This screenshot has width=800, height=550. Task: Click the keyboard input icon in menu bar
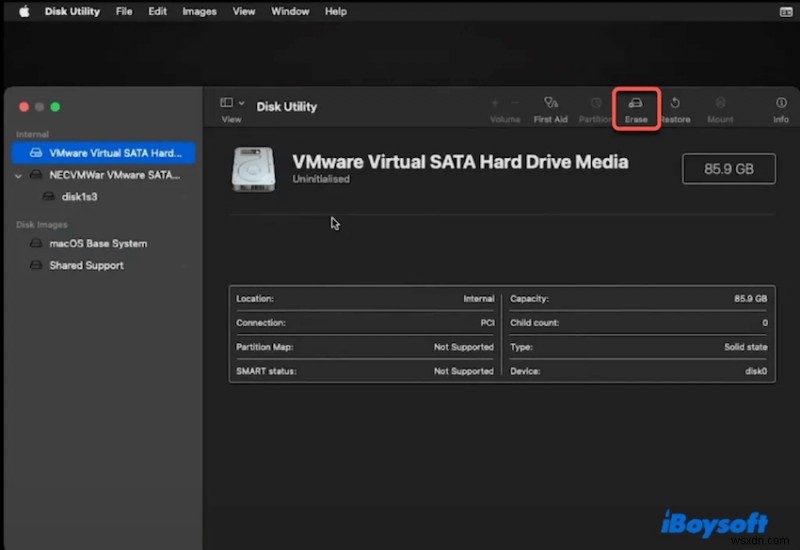pyautogui.click(x=786, y=12)
